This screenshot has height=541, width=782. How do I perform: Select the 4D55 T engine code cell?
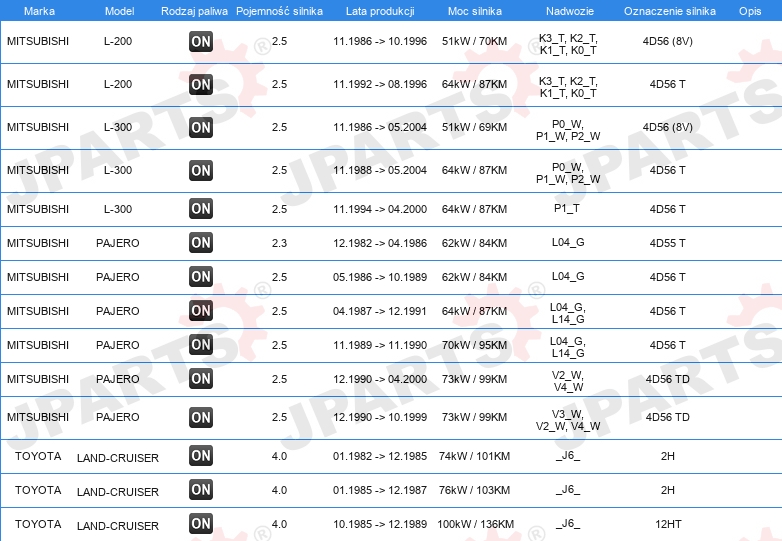pyautogui.click(x=667, y=243)
